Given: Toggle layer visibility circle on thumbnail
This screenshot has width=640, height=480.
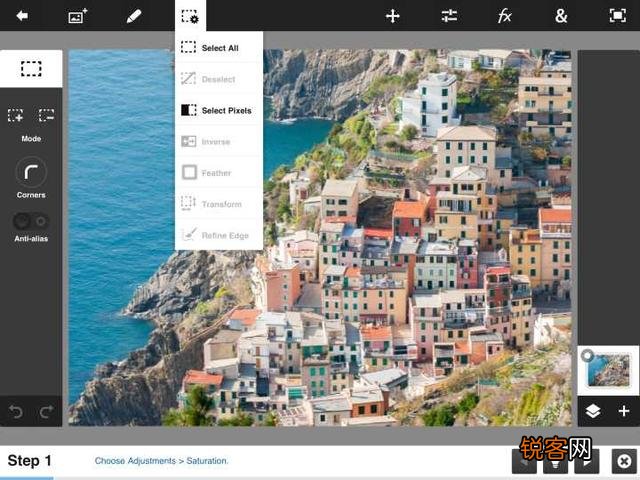Looking at the screenshot, I should tap(587, 356).
